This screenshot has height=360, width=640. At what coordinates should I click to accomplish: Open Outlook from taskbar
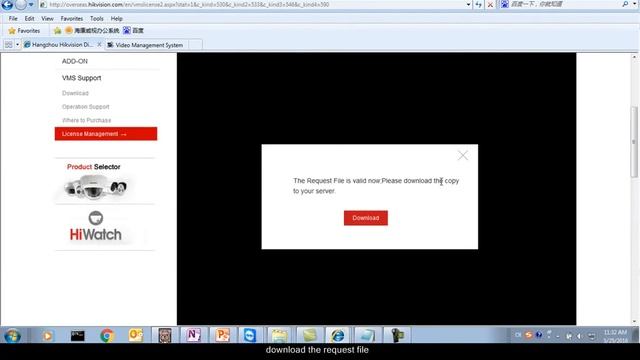136,336
